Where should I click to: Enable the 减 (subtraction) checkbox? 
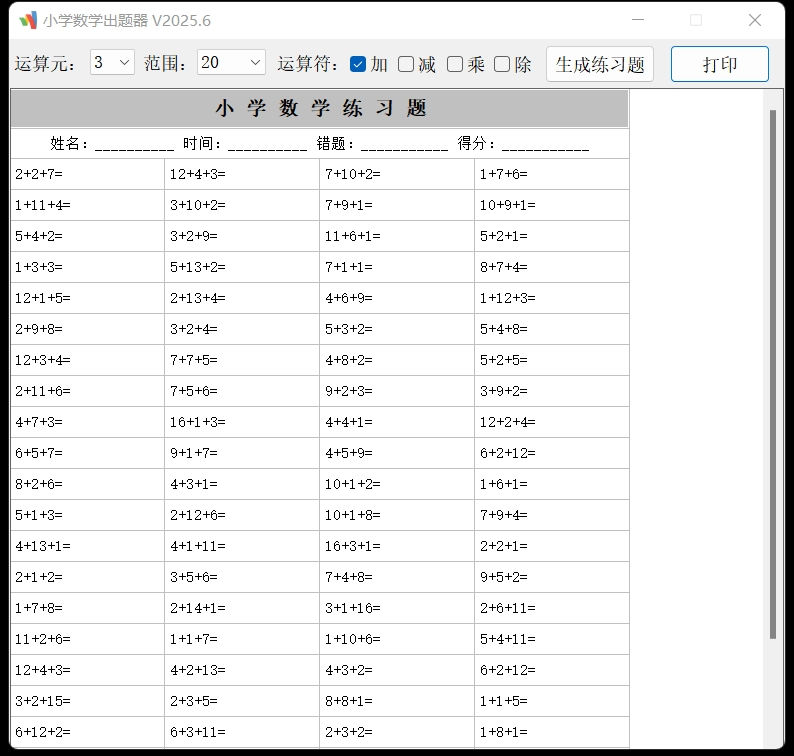(x=406, y=64)
